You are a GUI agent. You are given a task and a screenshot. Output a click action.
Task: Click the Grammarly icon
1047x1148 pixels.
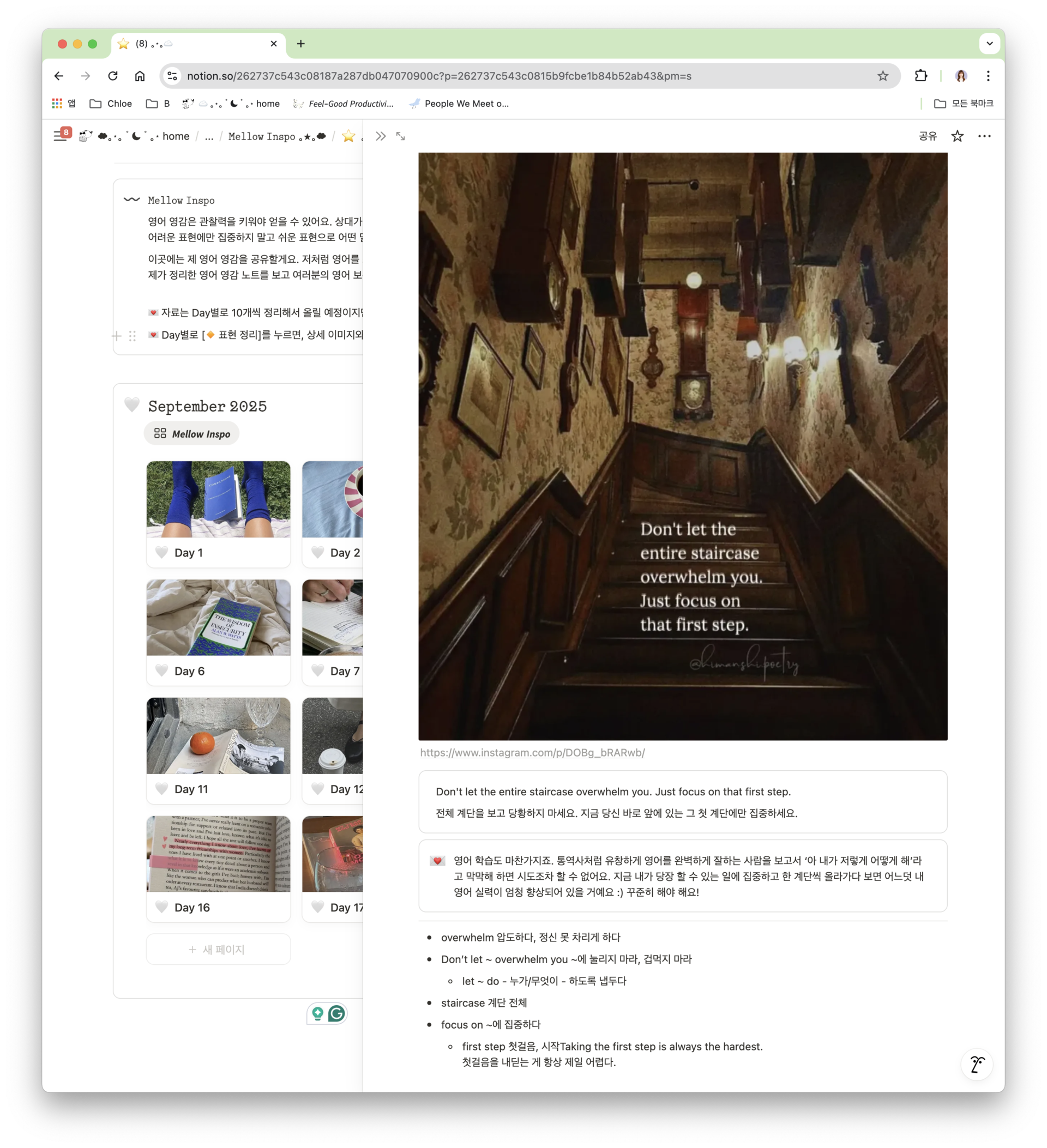(336, 1013)
